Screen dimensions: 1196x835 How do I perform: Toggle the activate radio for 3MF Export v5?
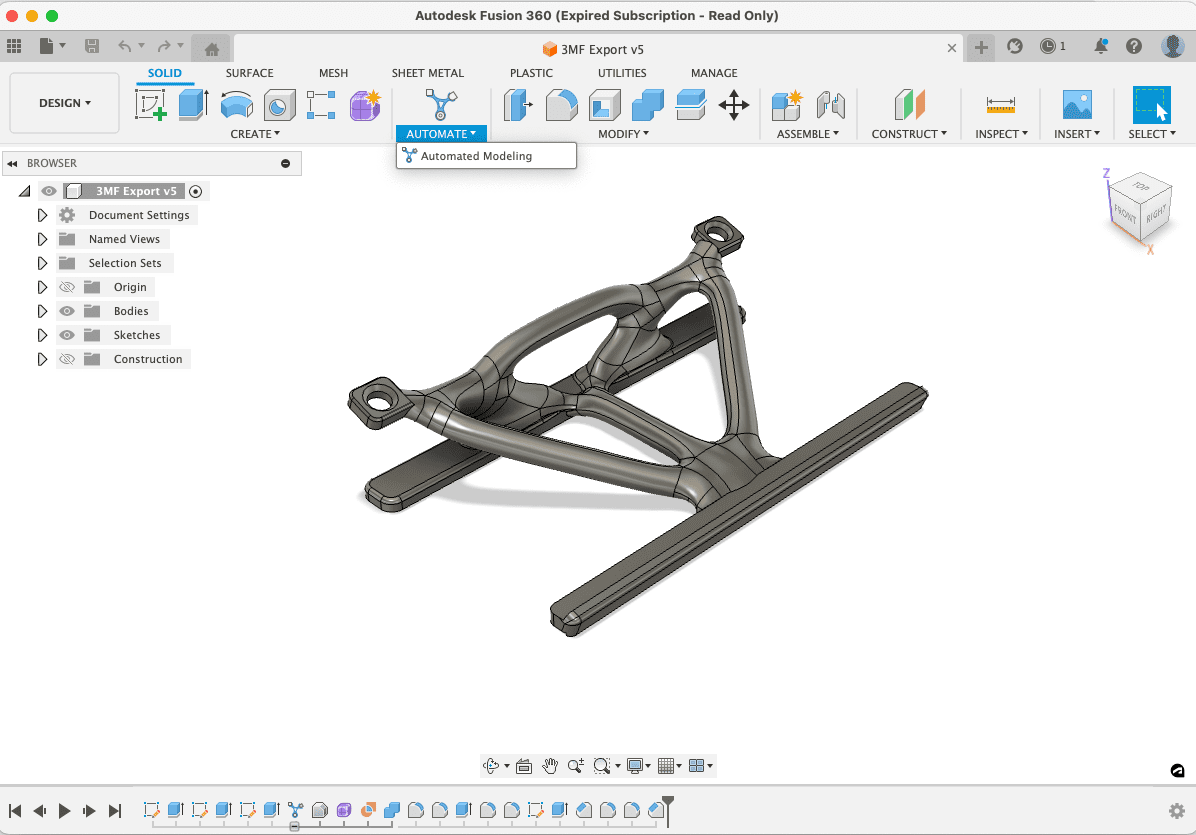coord(195,191)
